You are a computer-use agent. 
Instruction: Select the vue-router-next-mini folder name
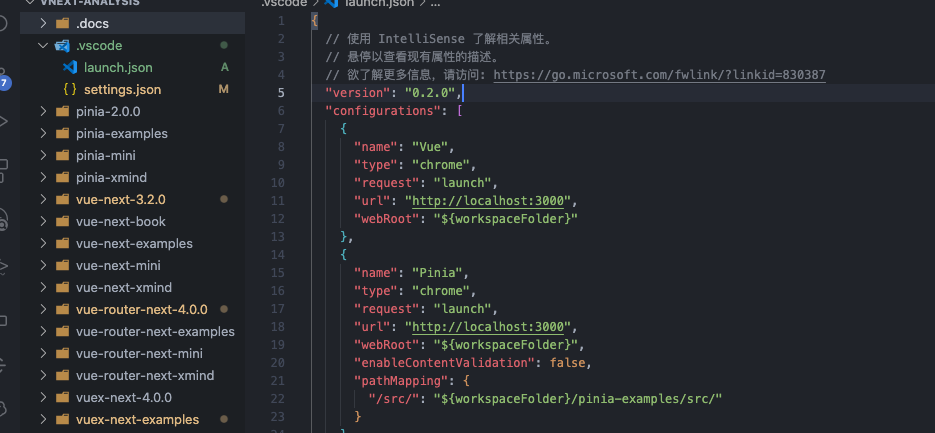pyautogui.click(x=140, y=354)
